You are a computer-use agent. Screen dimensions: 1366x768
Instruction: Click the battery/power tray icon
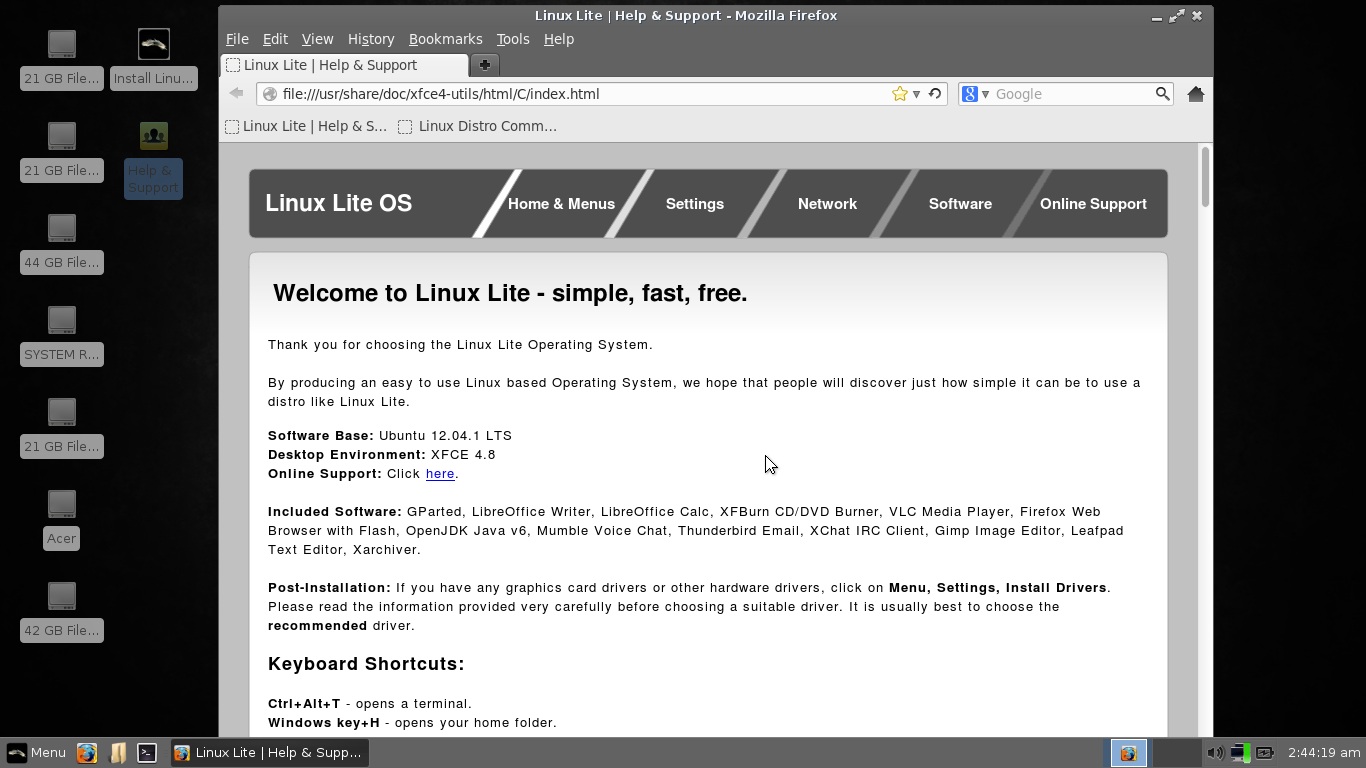(1264, 753)
